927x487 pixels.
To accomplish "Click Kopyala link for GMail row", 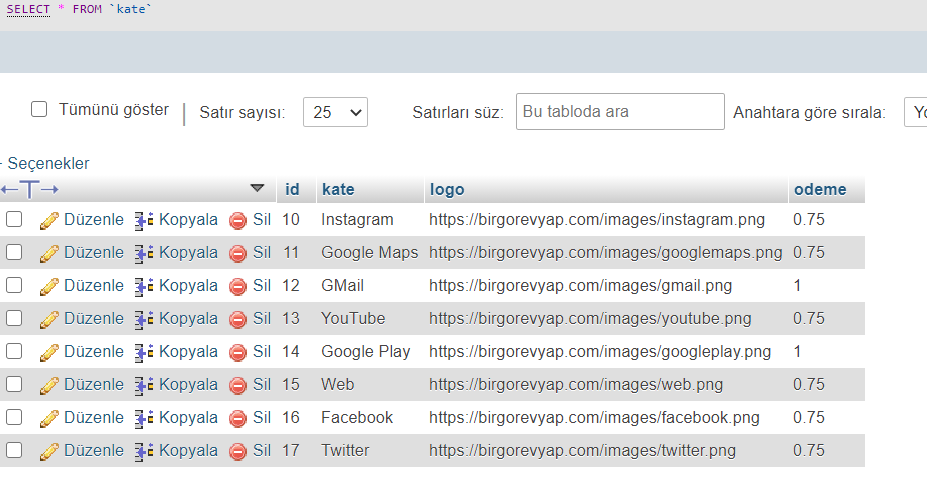I will [189, 286].
